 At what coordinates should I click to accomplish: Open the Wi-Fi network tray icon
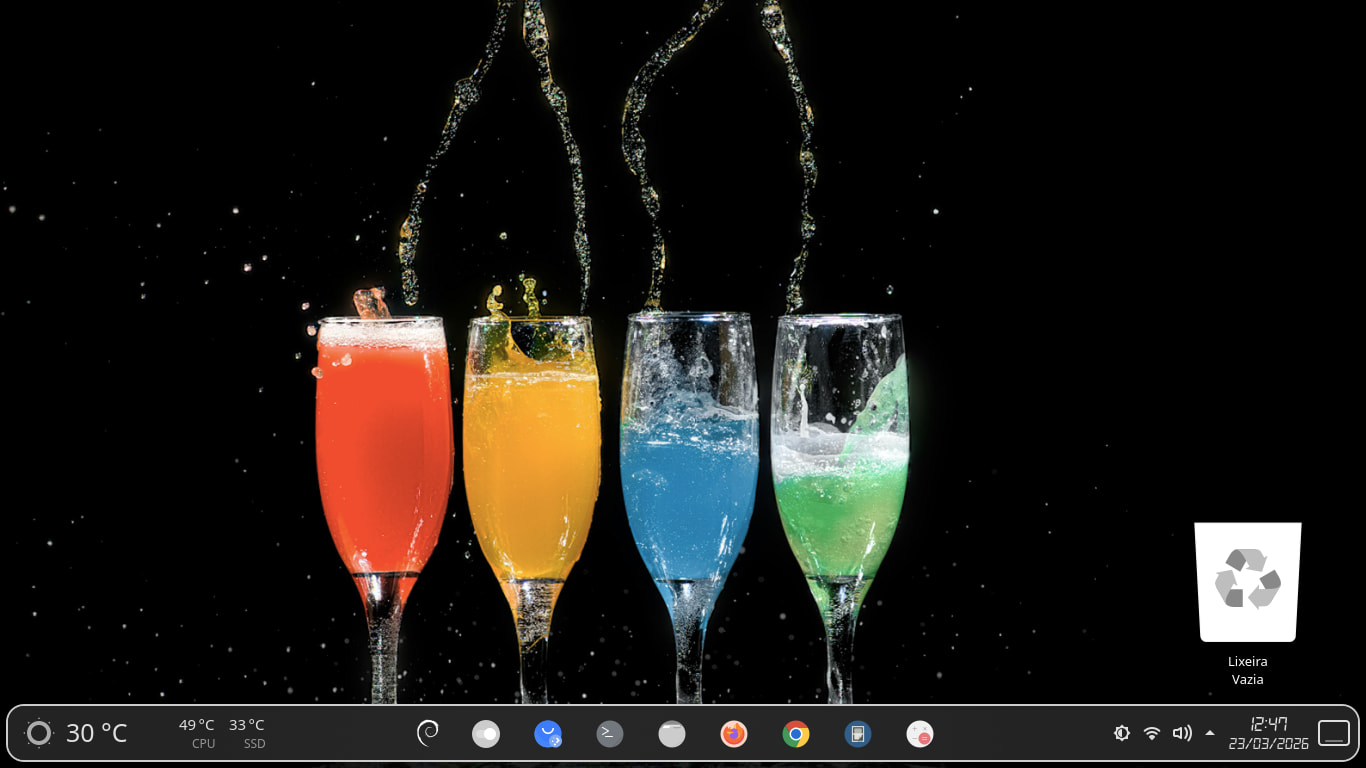1152,733
